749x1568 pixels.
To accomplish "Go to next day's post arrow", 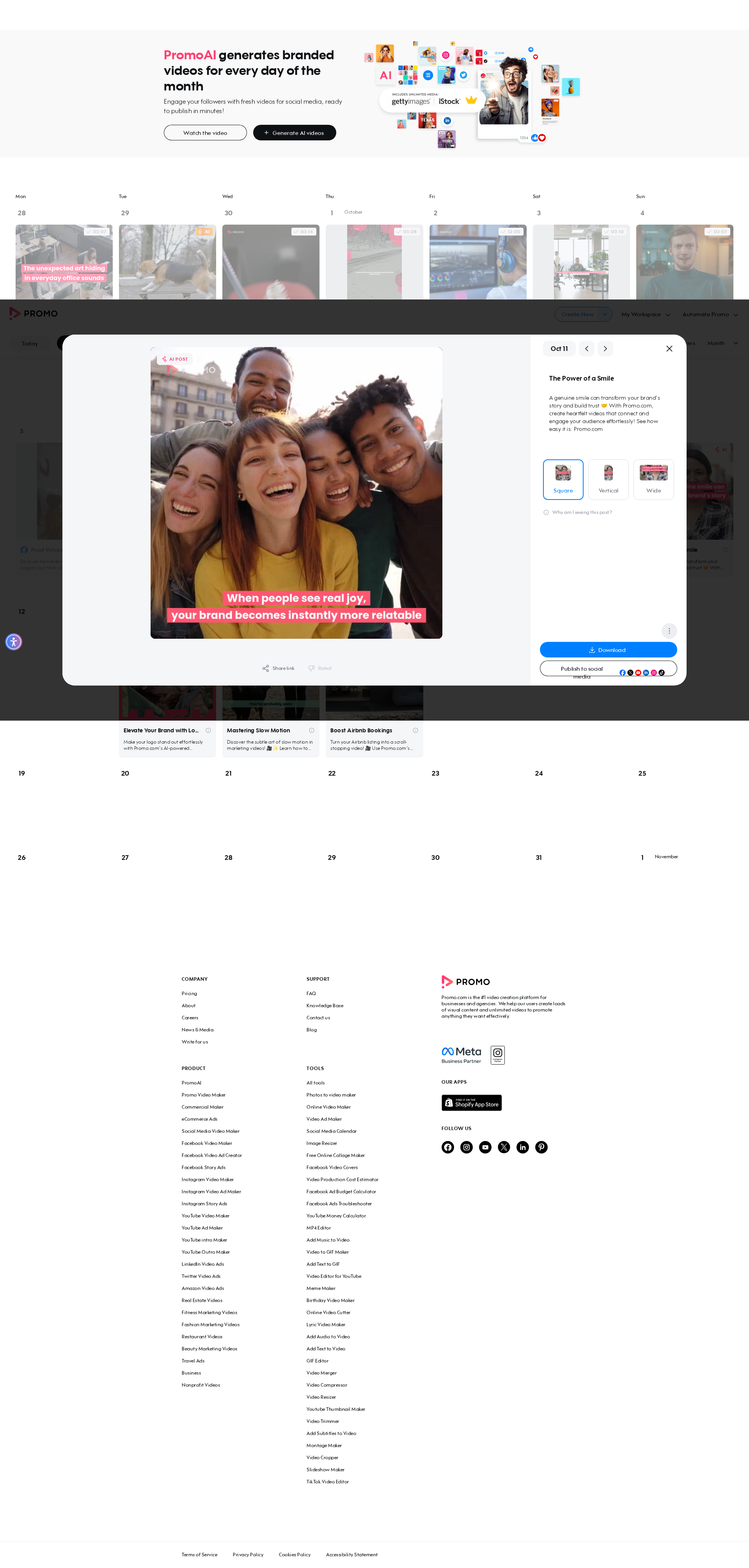I will 605,349.
